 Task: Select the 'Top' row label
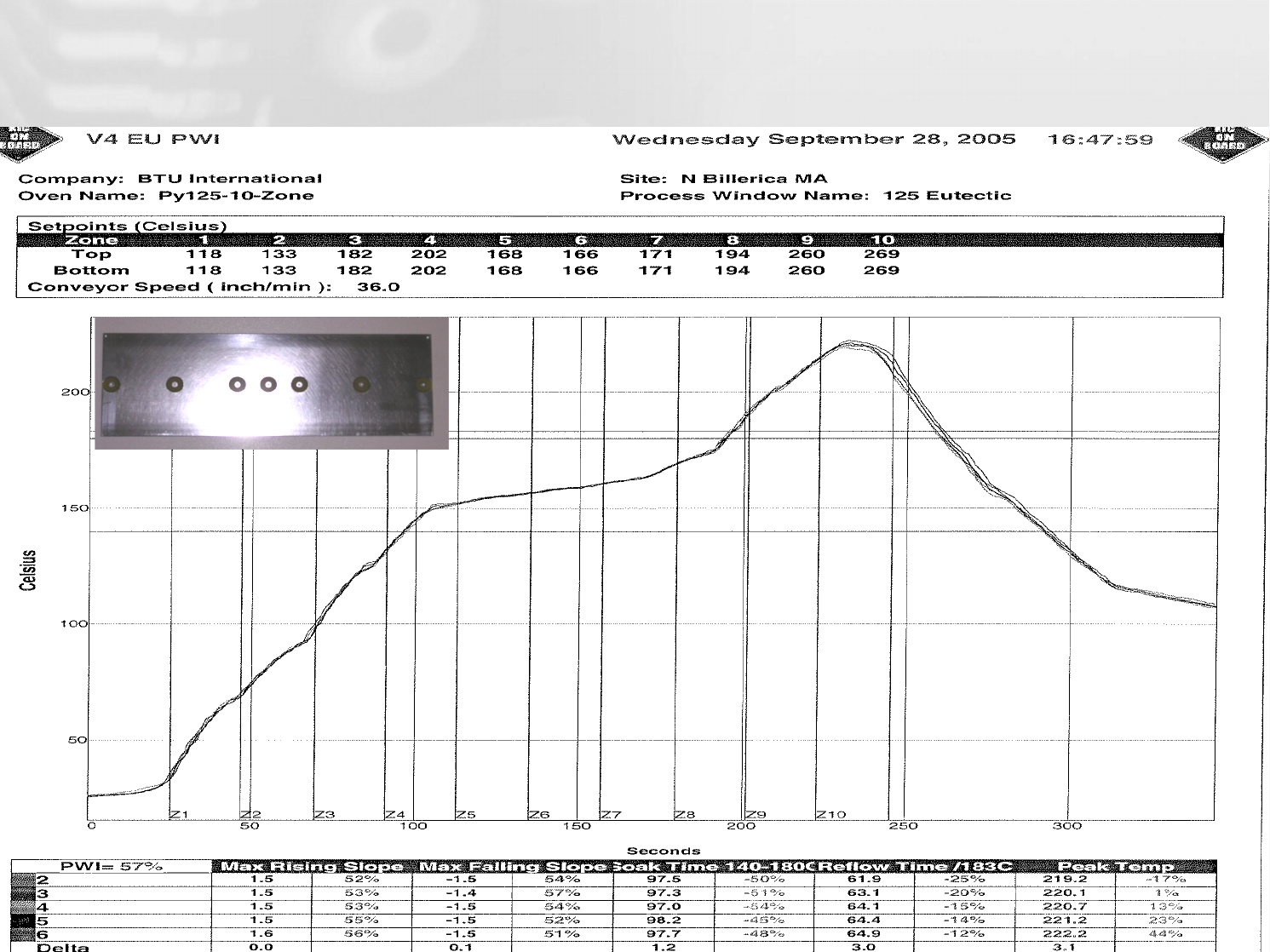91,254
